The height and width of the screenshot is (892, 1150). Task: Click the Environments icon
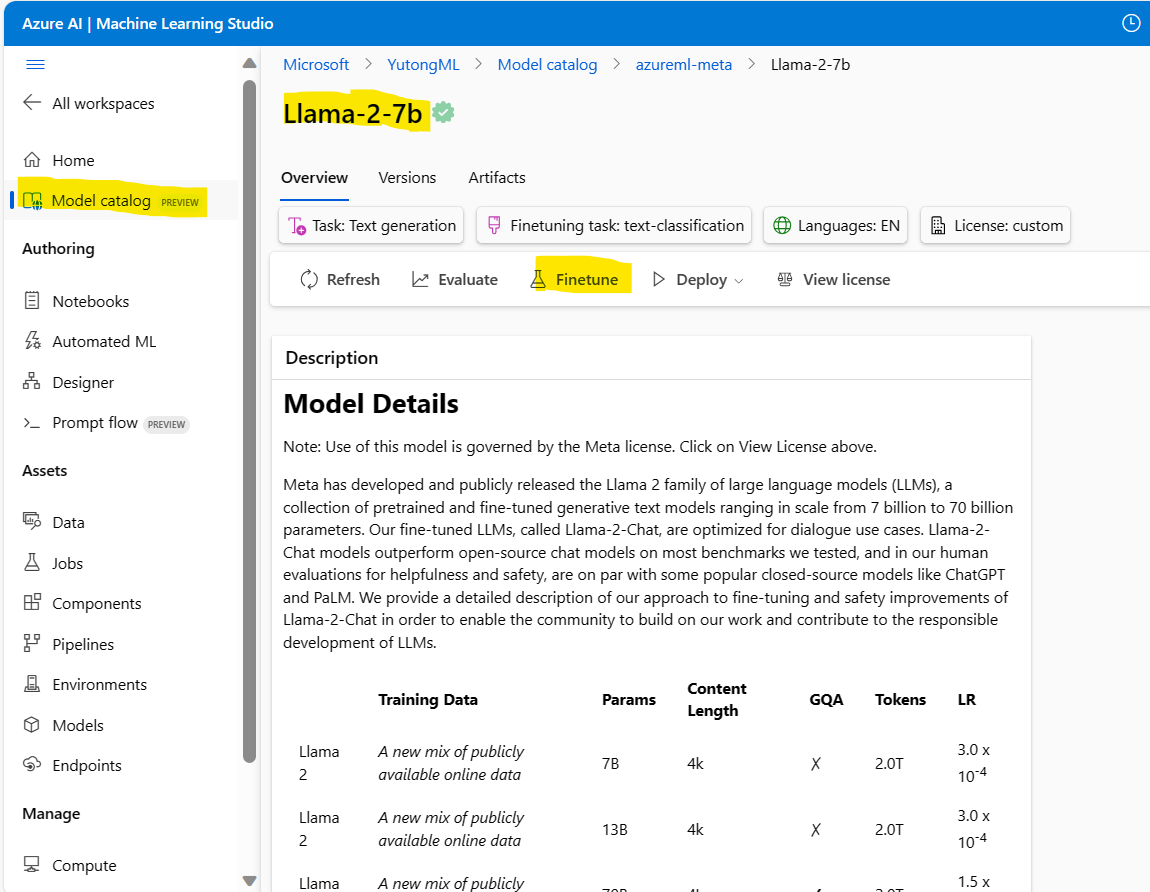point(32,684)
